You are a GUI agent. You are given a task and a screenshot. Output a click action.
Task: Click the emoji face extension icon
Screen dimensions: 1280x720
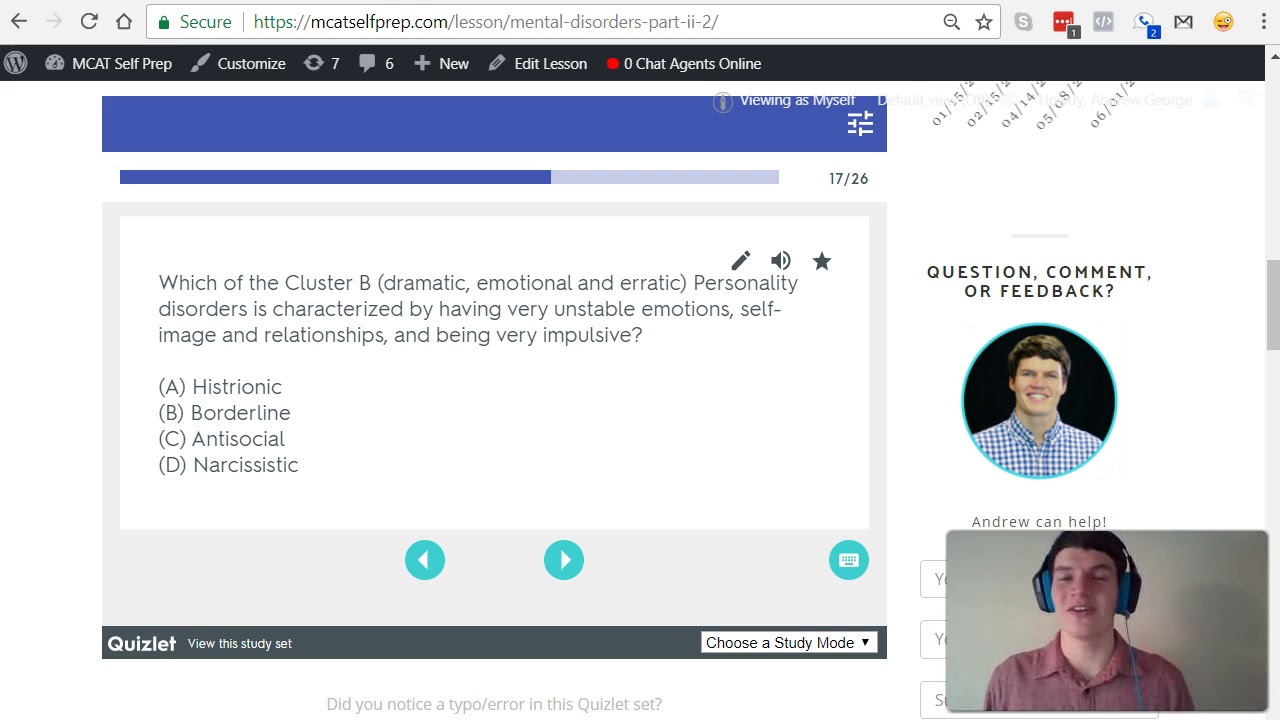(1223, 21)
